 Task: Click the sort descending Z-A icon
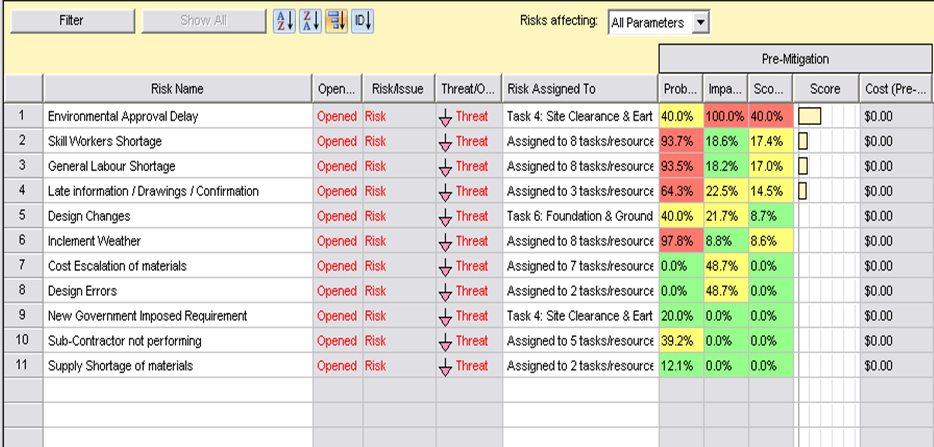tap(311, 21)
